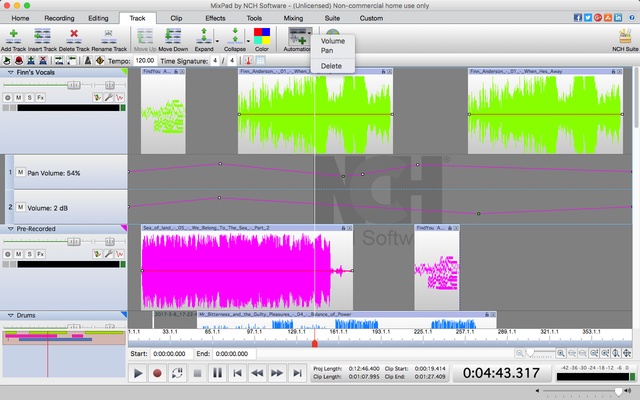Open the Clip tab

[176, 18]
